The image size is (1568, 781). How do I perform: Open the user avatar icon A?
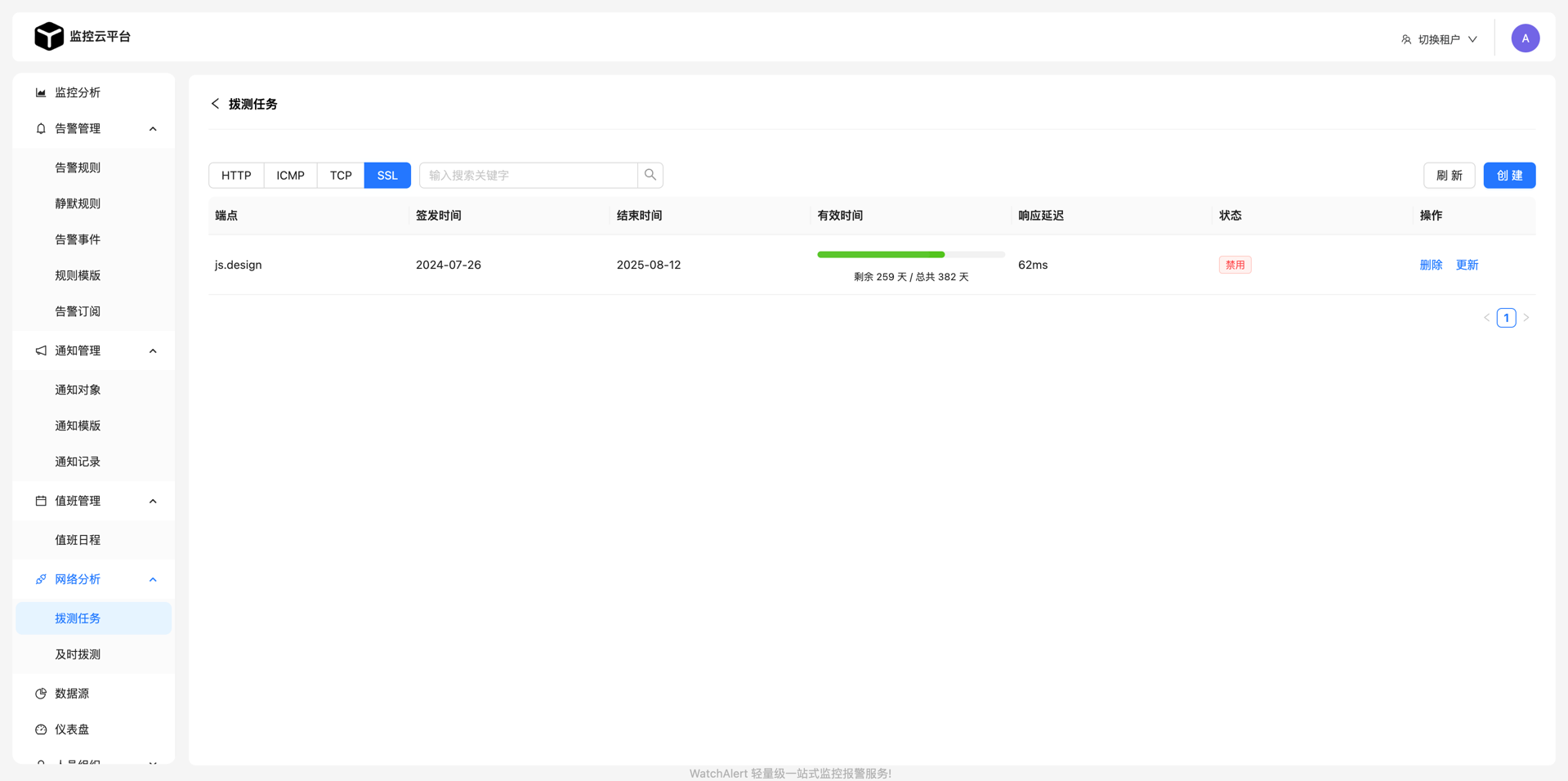click(1525, 38)
